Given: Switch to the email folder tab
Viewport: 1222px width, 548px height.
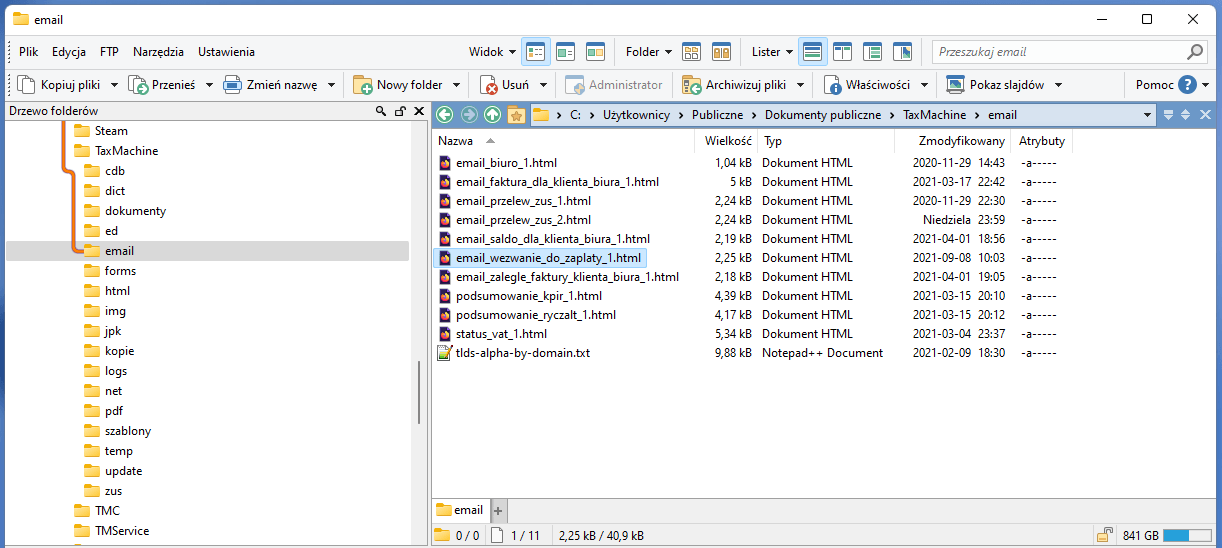Looking at the screenshot, I should pyautogui.click(x=460, y=510).
